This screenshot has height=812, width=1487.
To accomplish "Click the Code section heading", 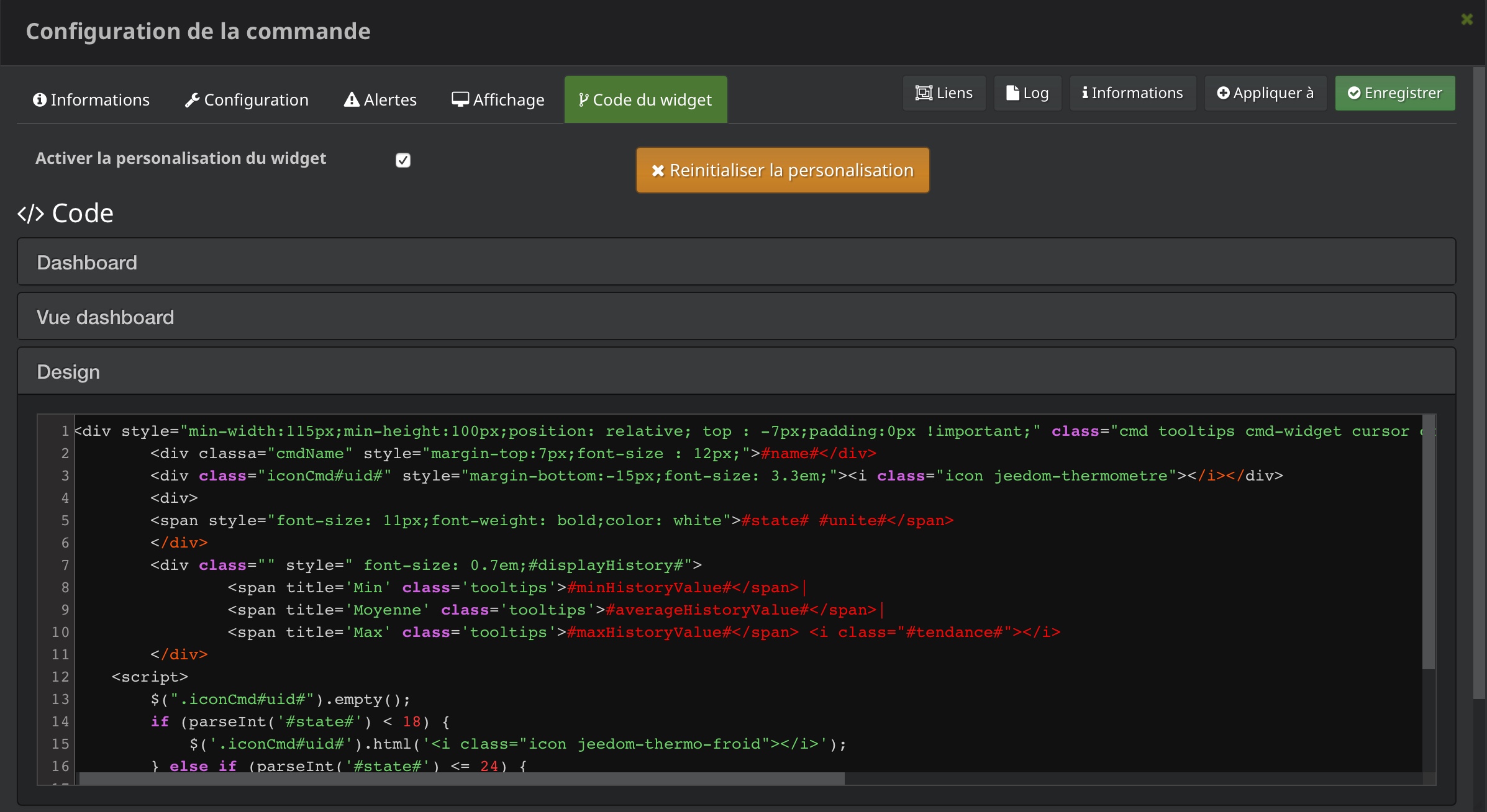I will [66, 214].
